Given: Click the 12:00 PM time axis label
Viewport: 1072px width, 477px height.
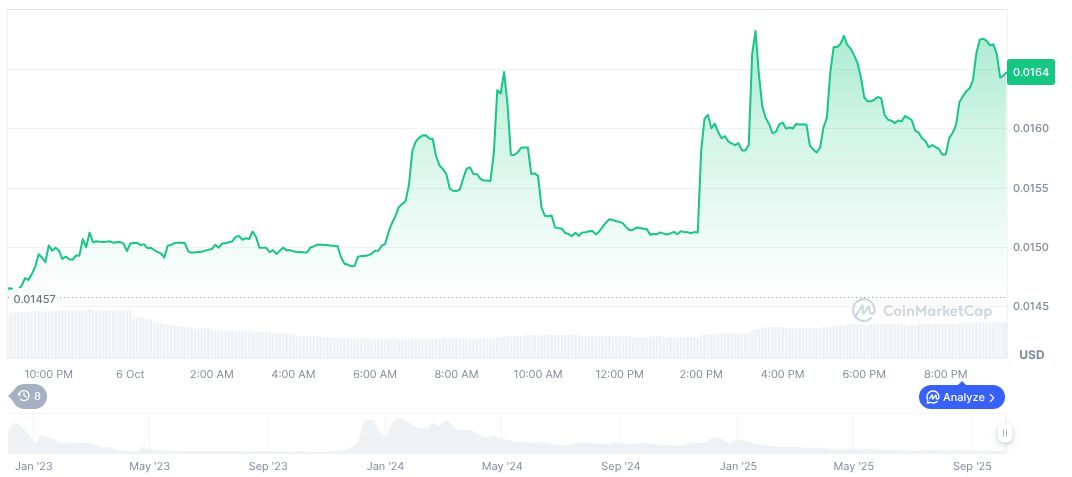Looking at the screenshot, I should [619, 374].
